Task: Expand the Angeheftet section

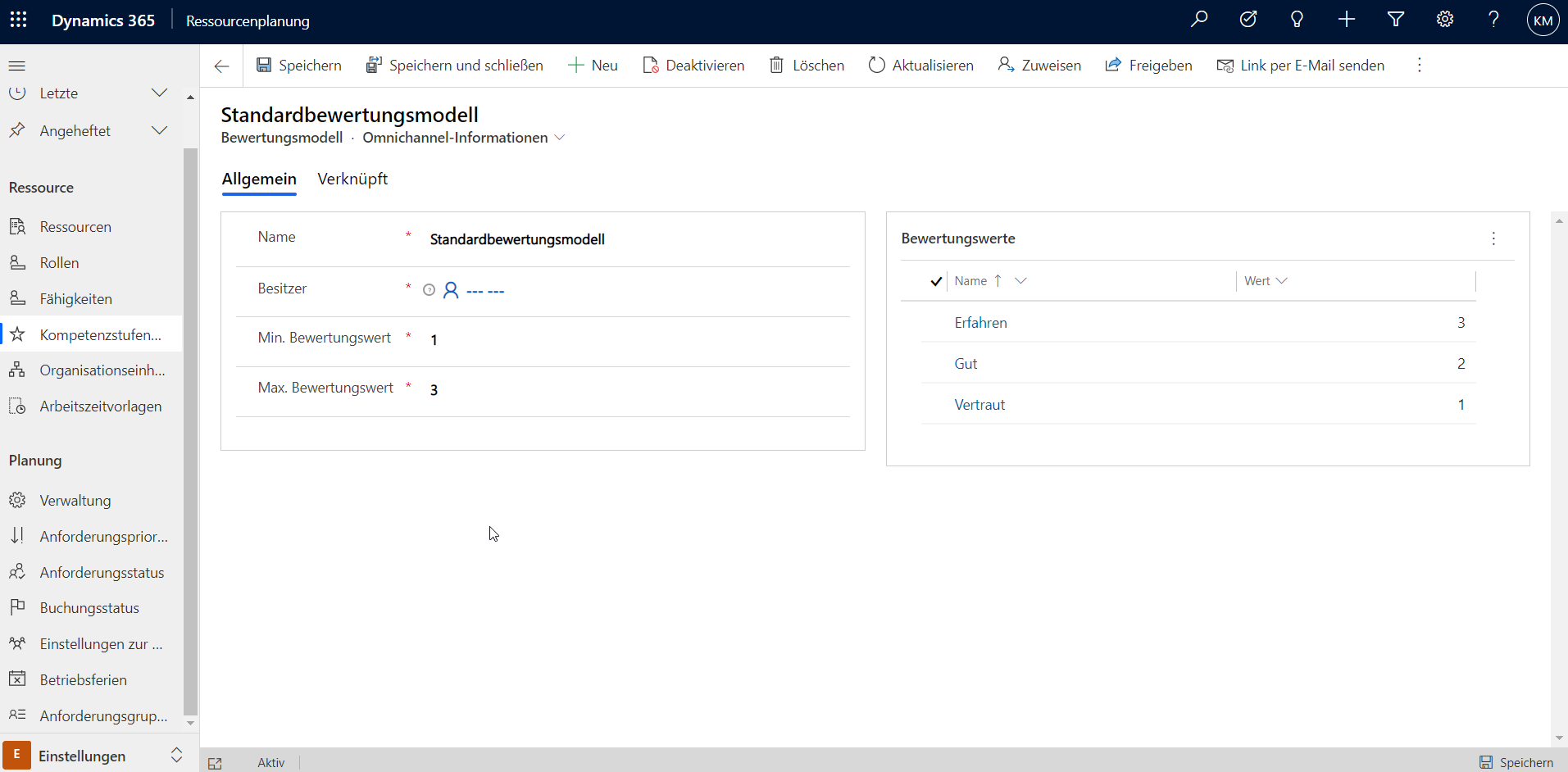Action: (160, 130)
